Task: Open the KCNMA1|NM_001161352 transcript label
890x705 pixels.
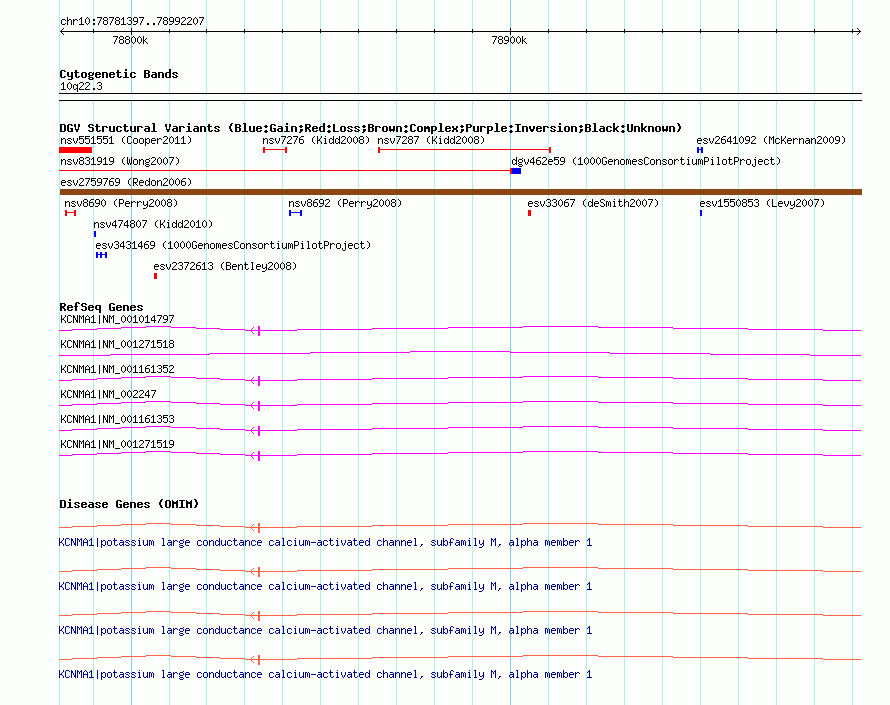Action: pos(117,370)
